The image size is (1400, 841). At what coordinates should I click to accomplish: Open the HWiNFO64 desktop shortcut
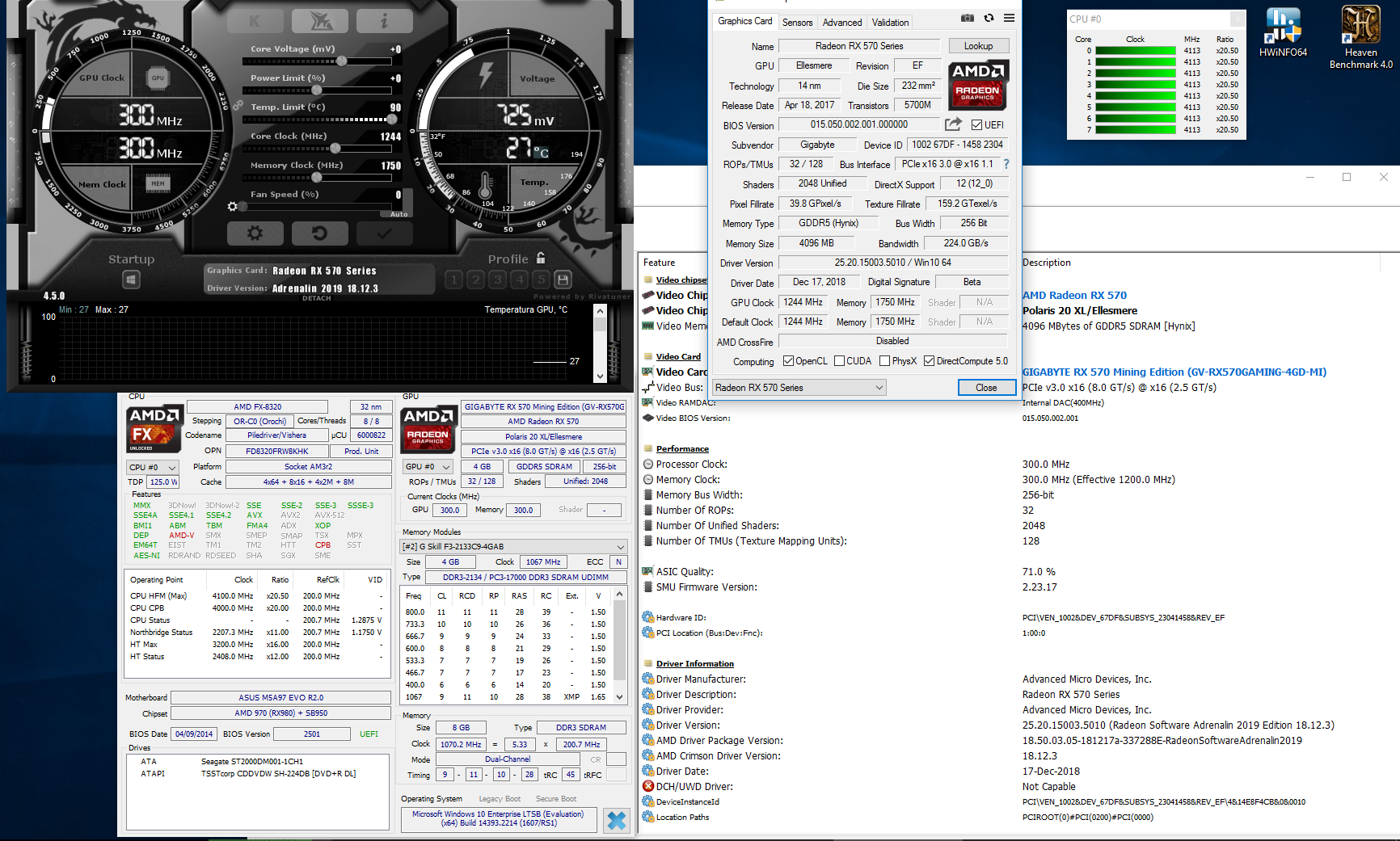tap(1284, 32)
